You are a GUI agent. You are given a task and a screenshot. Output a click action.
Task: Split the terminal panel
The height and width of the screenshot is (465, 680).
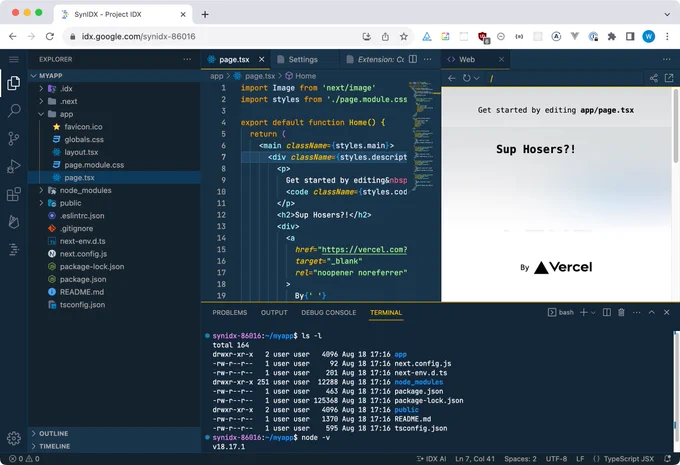tap(607, 312)
